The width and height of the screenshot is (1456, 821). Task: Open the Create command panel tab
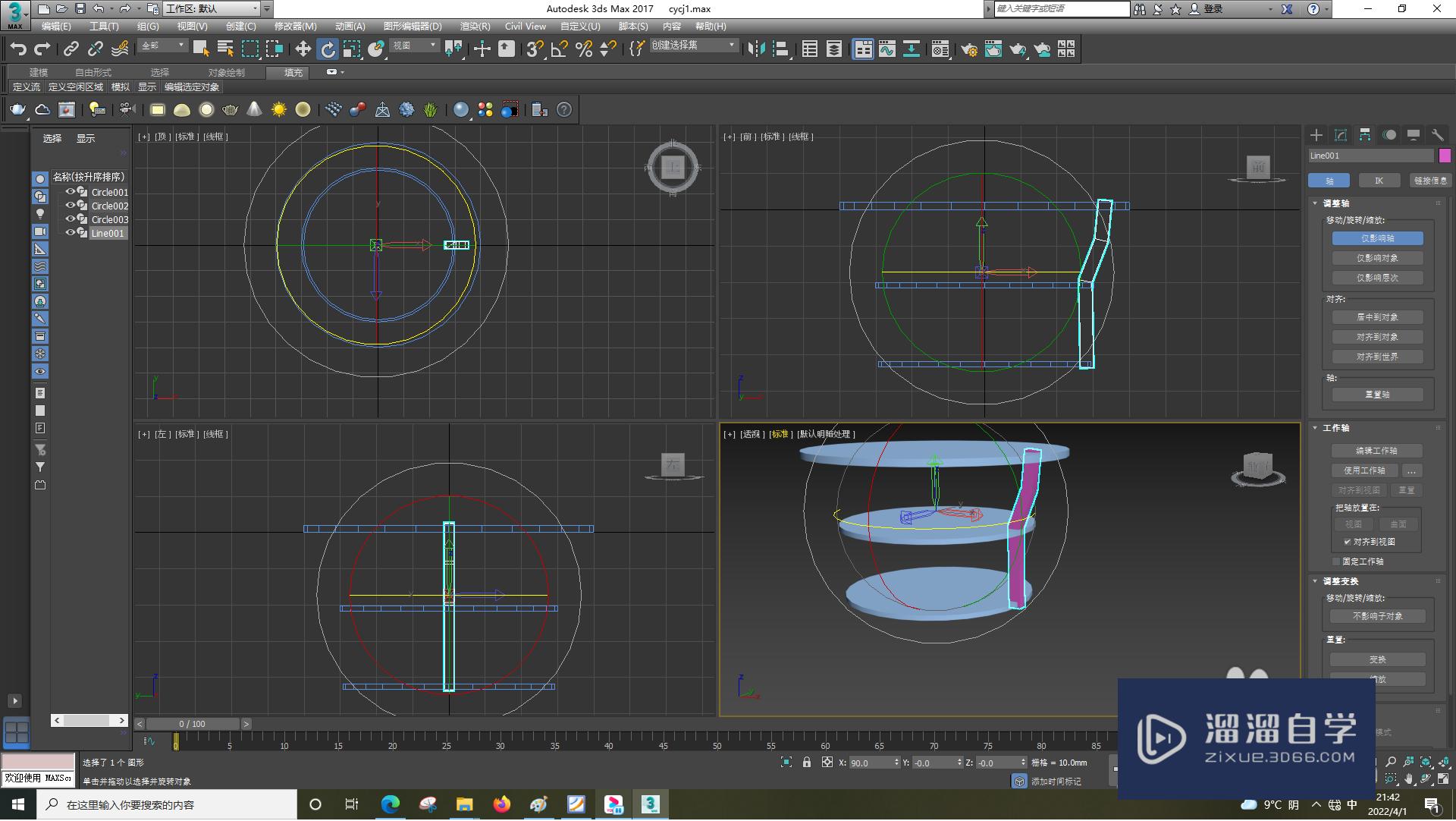(x=1316, y=135)
